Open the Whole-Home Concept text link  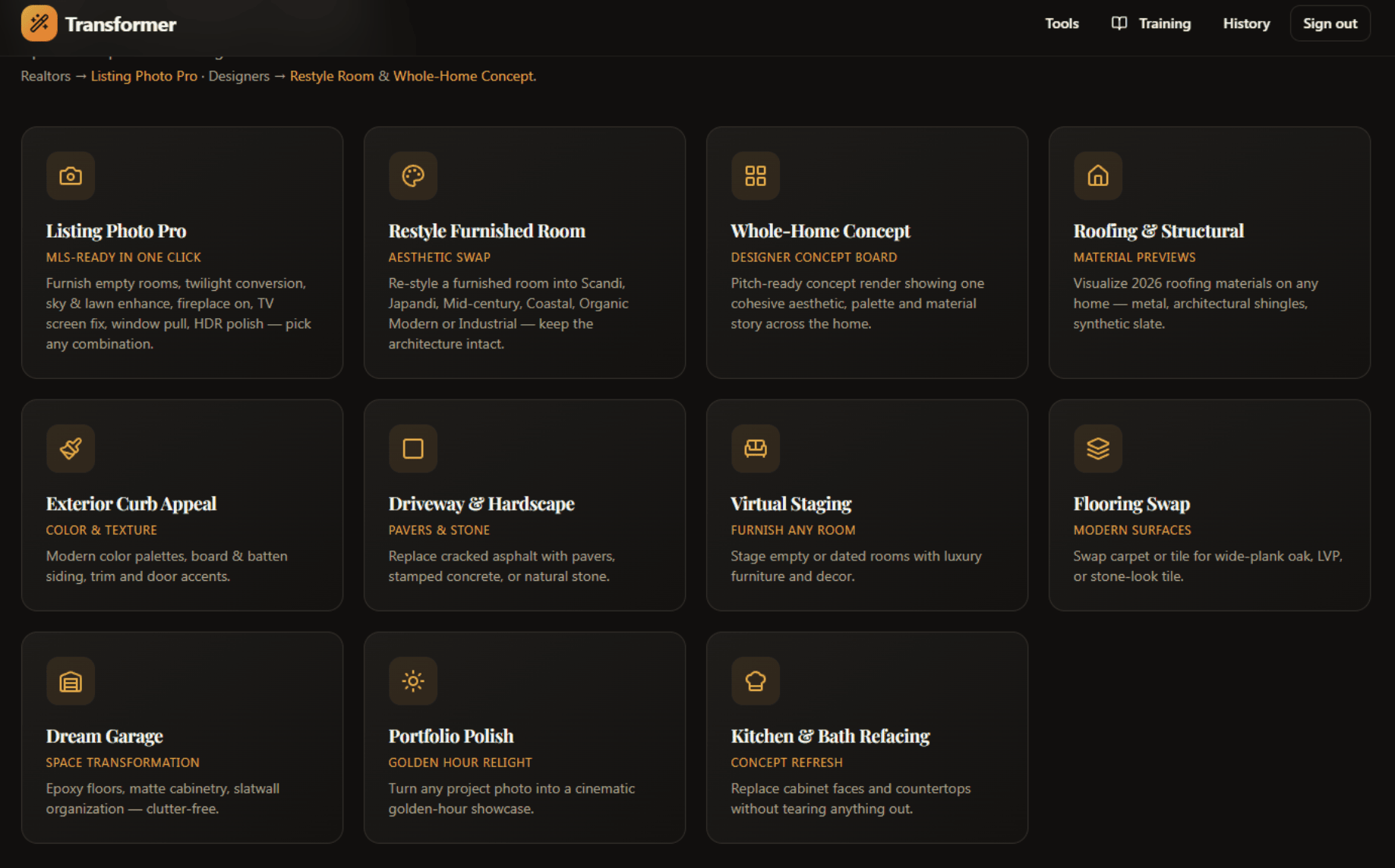click(x=463, y=76)
